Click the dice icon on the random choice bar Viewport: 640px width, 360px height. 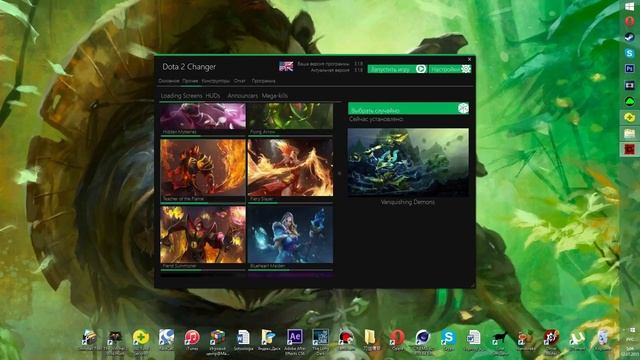(x=463, y=108)
